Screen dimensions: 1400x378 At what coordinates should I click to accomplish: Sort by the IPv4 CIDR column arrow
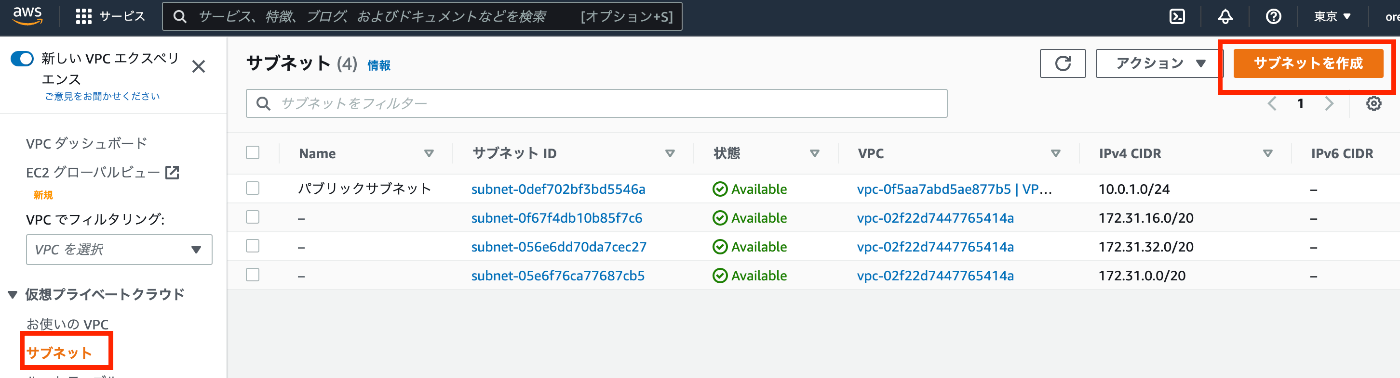click(x=1268, y=154)
